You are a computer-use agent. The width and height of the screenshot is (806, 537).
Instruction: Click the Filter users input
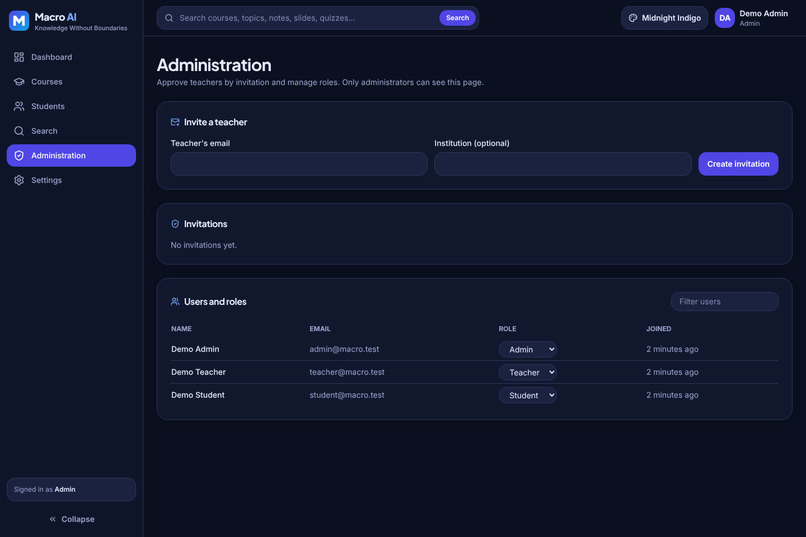coord(724,302)
